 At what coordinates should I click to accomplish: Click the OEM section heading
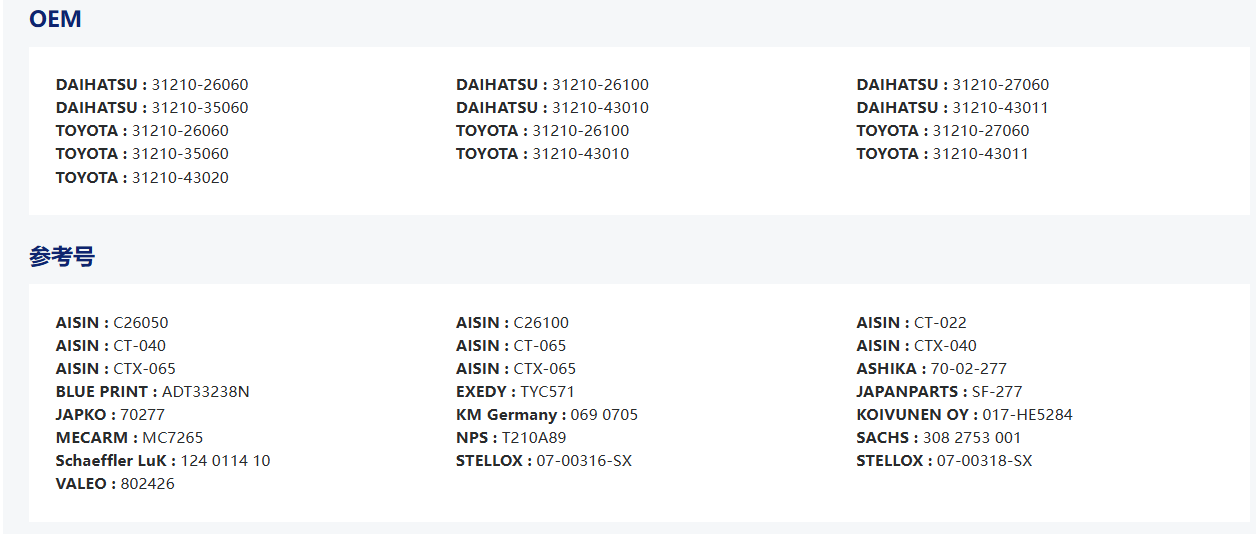[x=55, y=19]
